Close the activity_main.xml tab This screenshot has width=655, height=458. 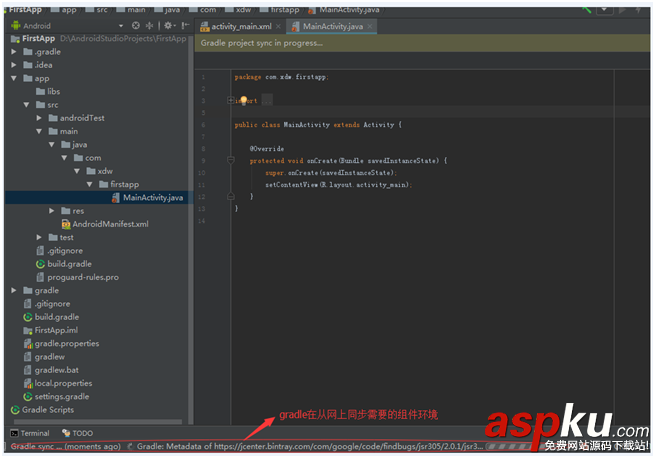[x=278, y=26]
